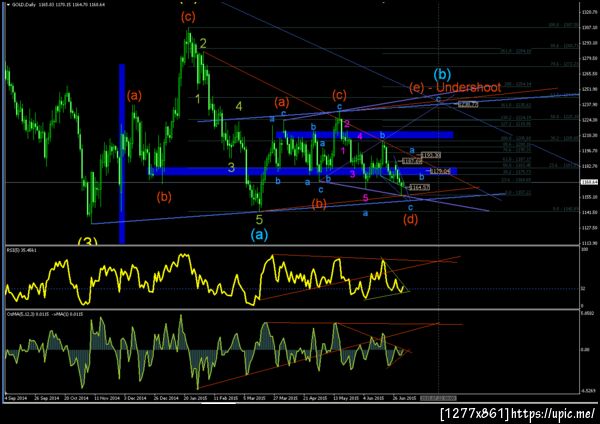
Task: Select the yellow-green 5 wave label
Action: (x=259, y=220)
